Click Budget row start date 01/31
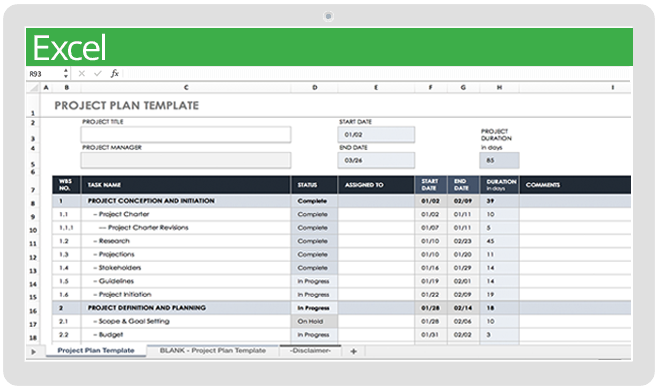This screenshot has width=660, height=390. 431,335
